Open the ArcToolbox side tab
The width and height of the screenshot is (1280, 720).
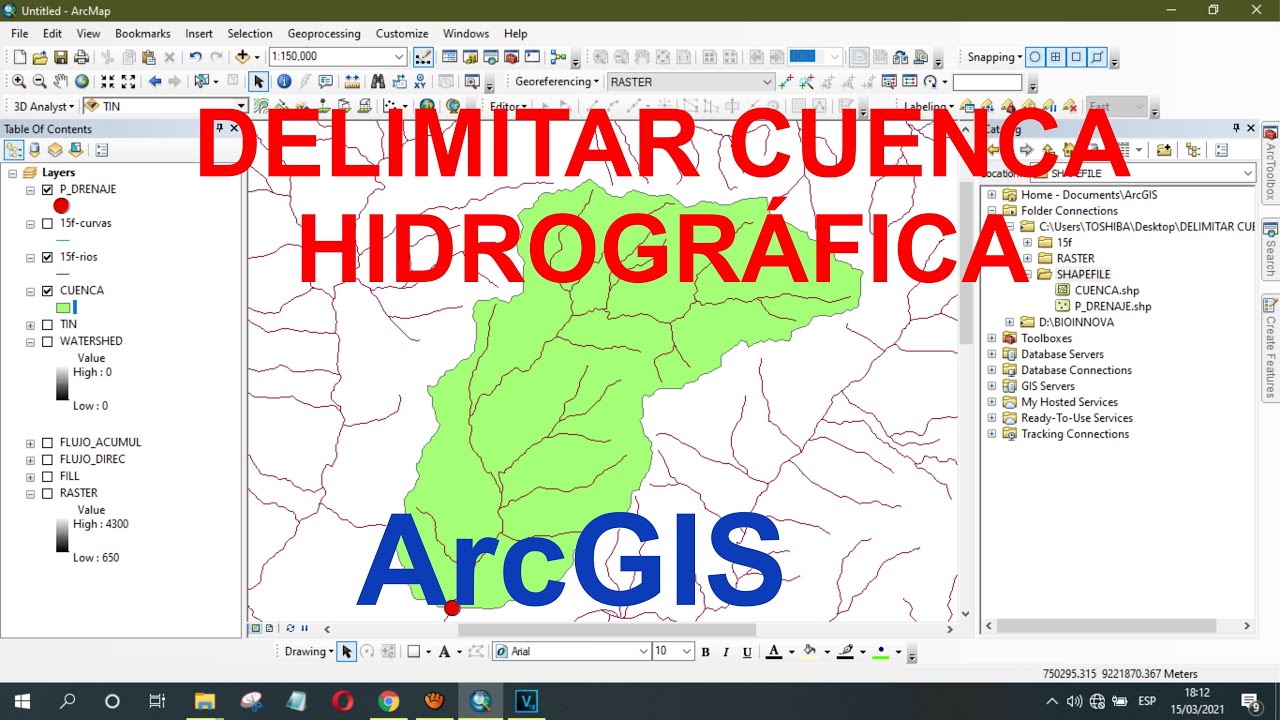(x=1270, y=166)
